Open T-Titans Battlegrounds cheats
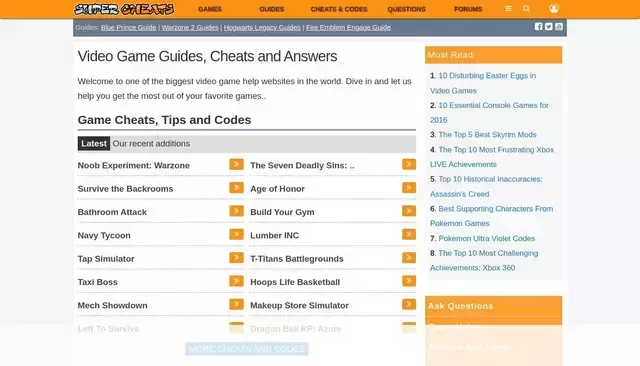 (x=297, y=259)
